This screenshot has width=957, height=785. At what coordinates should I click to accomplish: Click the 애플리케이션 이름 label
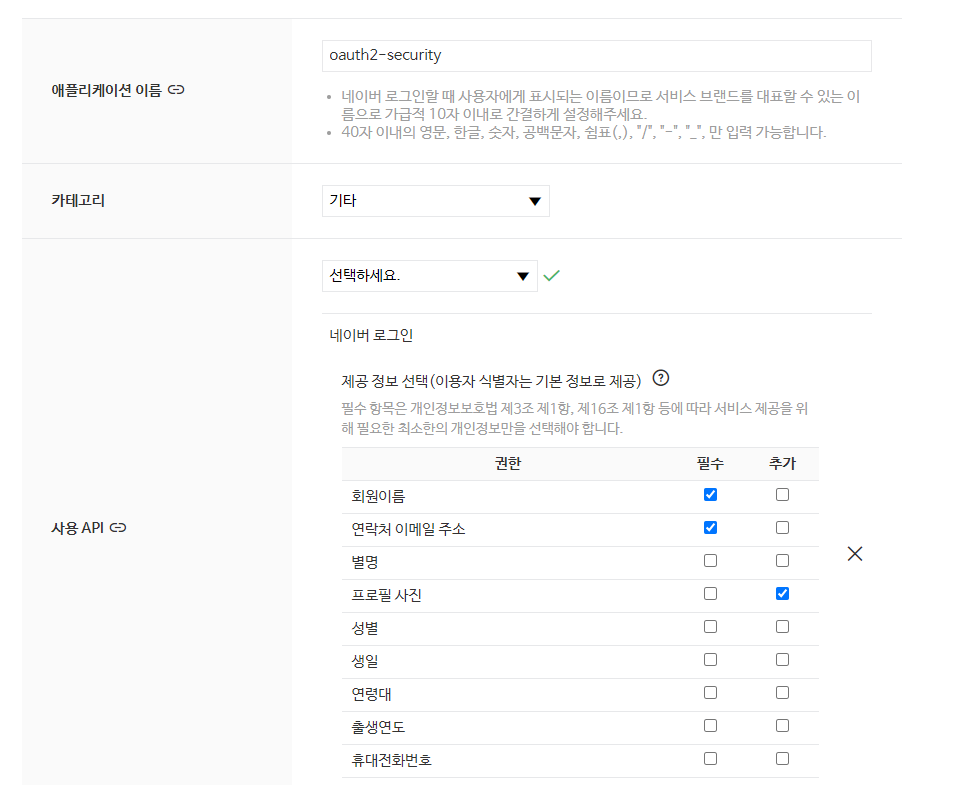pyautogui.click(x=107, y=90)
